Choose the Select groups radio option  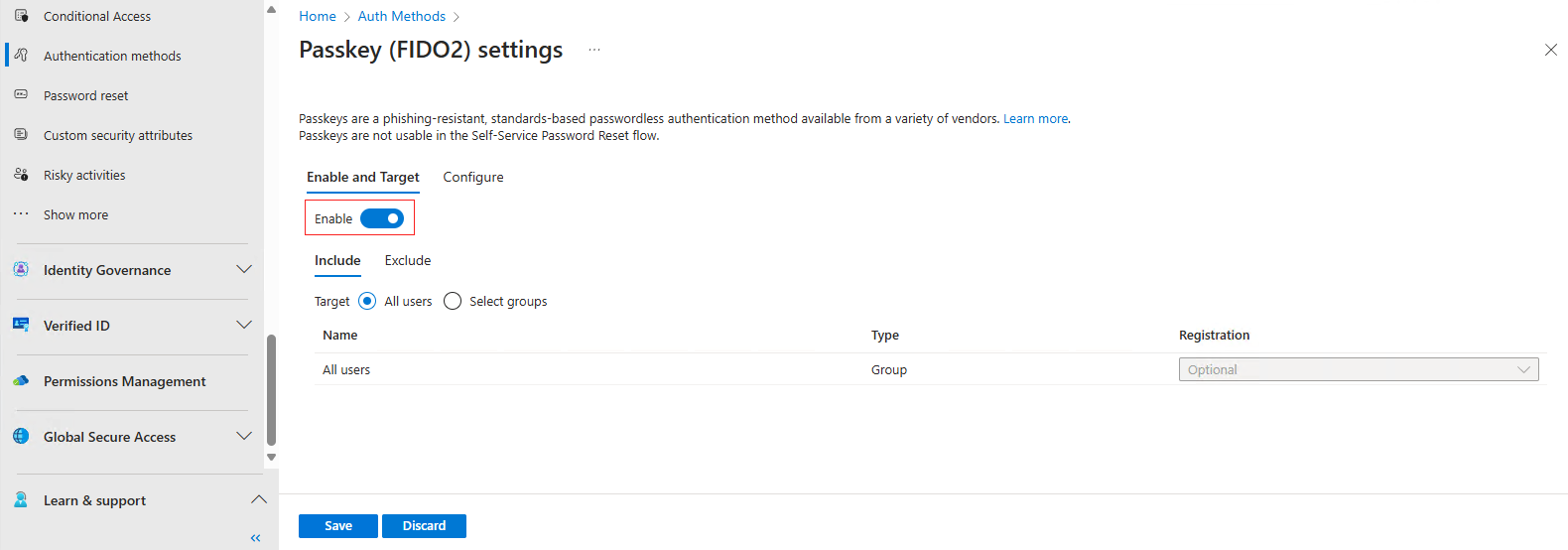[453, 301]
